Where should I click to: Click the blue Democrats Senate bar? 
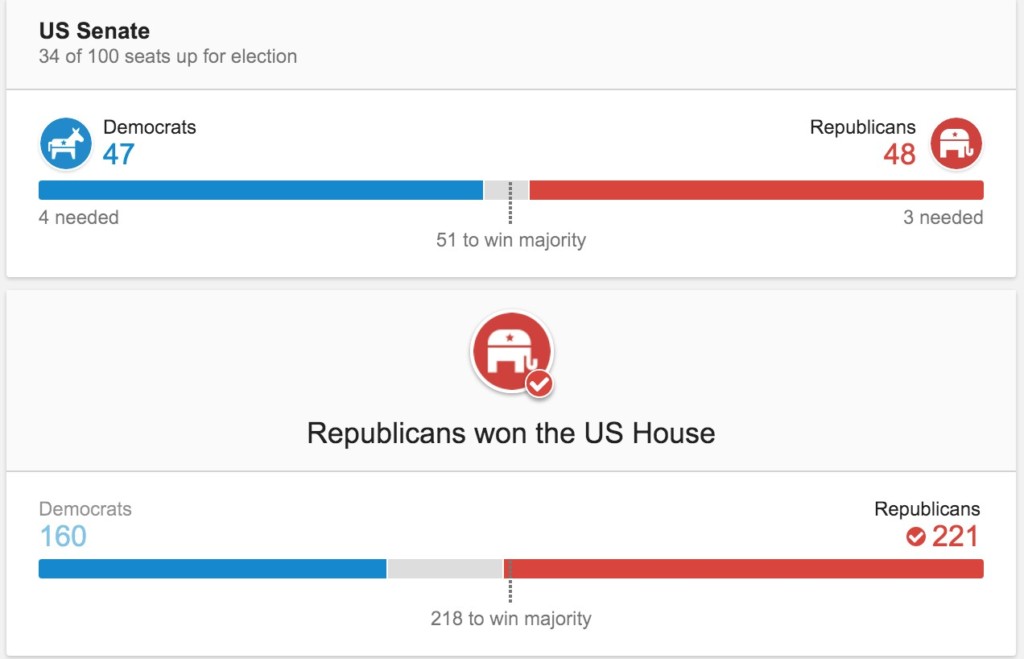[x=260, y=190]
